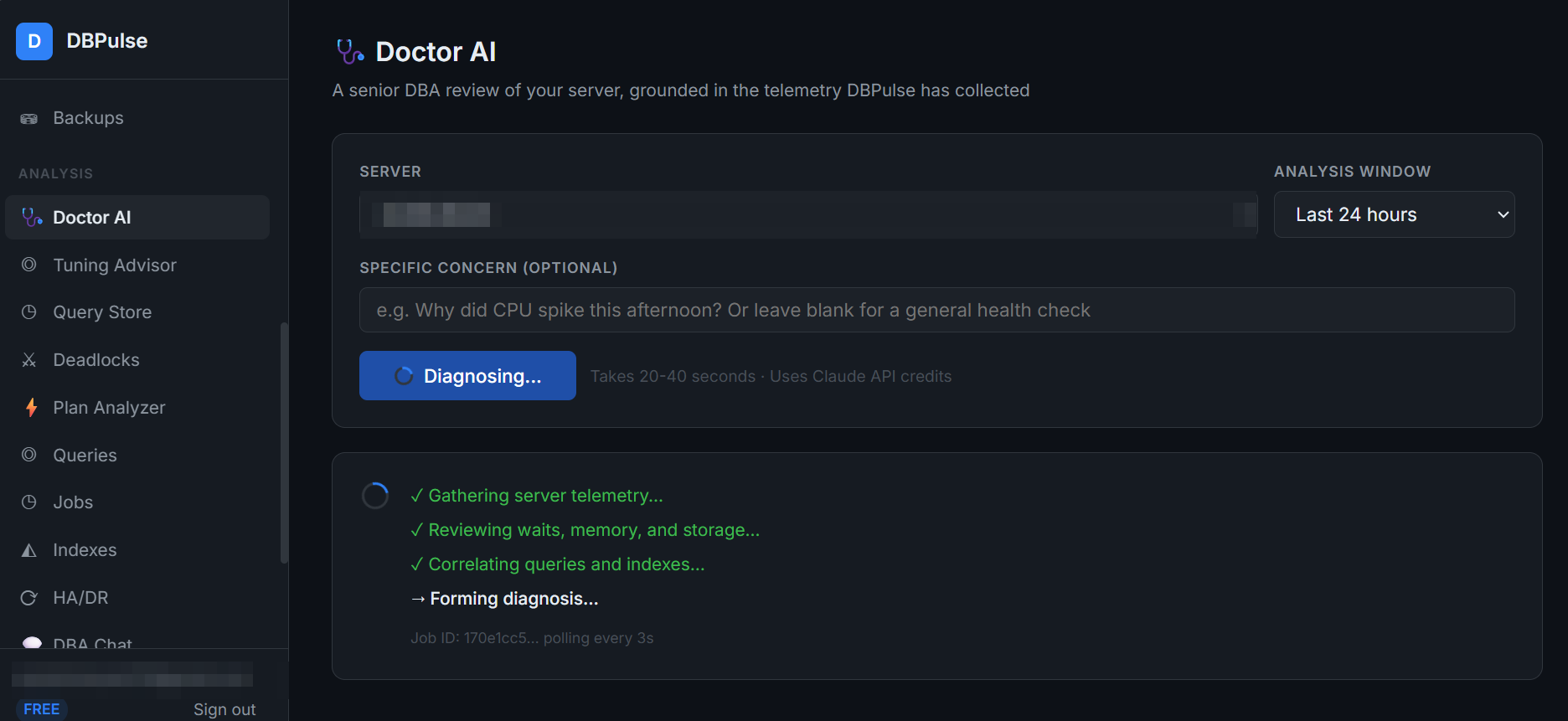
Task: Click the FREE plan badge
Action: coord(41,709)
